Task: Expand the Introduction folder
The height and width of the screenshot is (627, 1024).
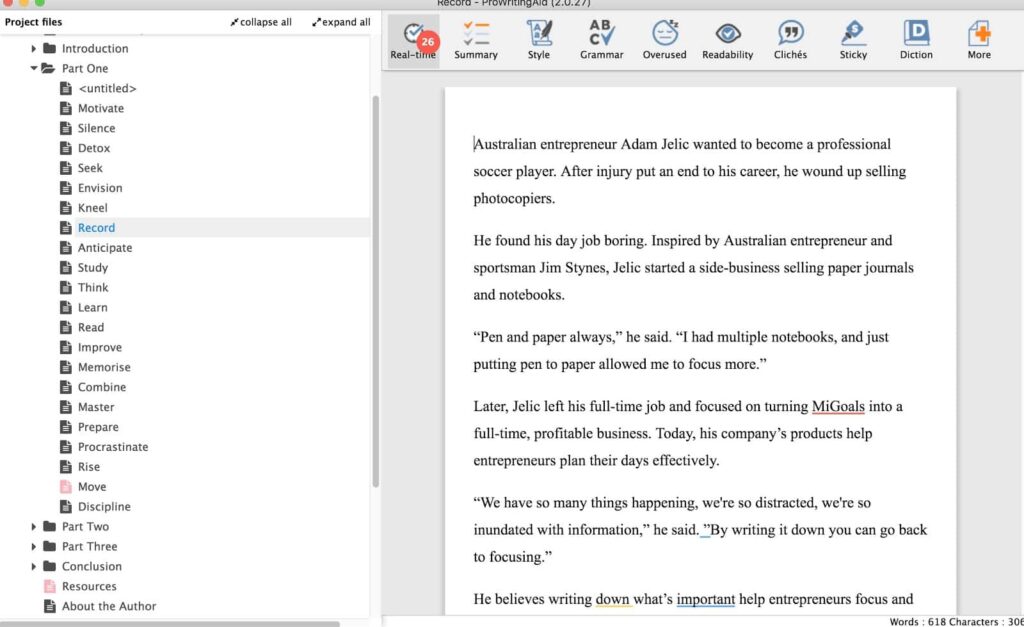Action: click(34, 49)
